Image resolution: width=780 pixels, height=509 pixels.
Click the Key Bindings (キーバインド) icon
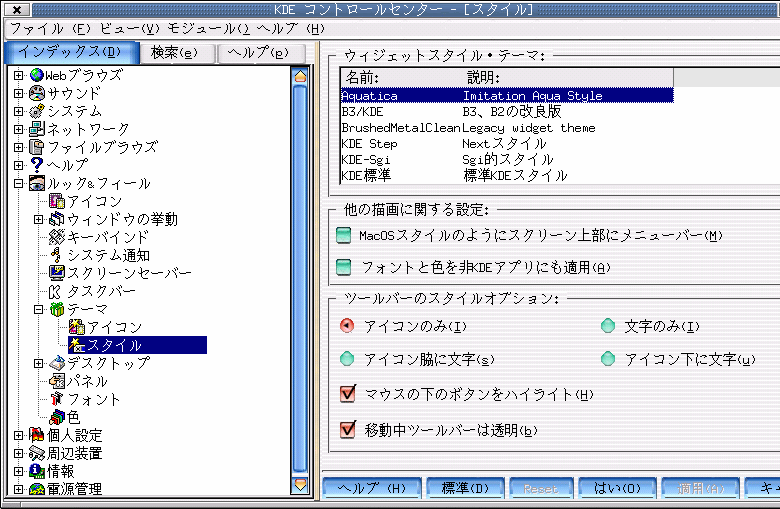tap(57, 237)
